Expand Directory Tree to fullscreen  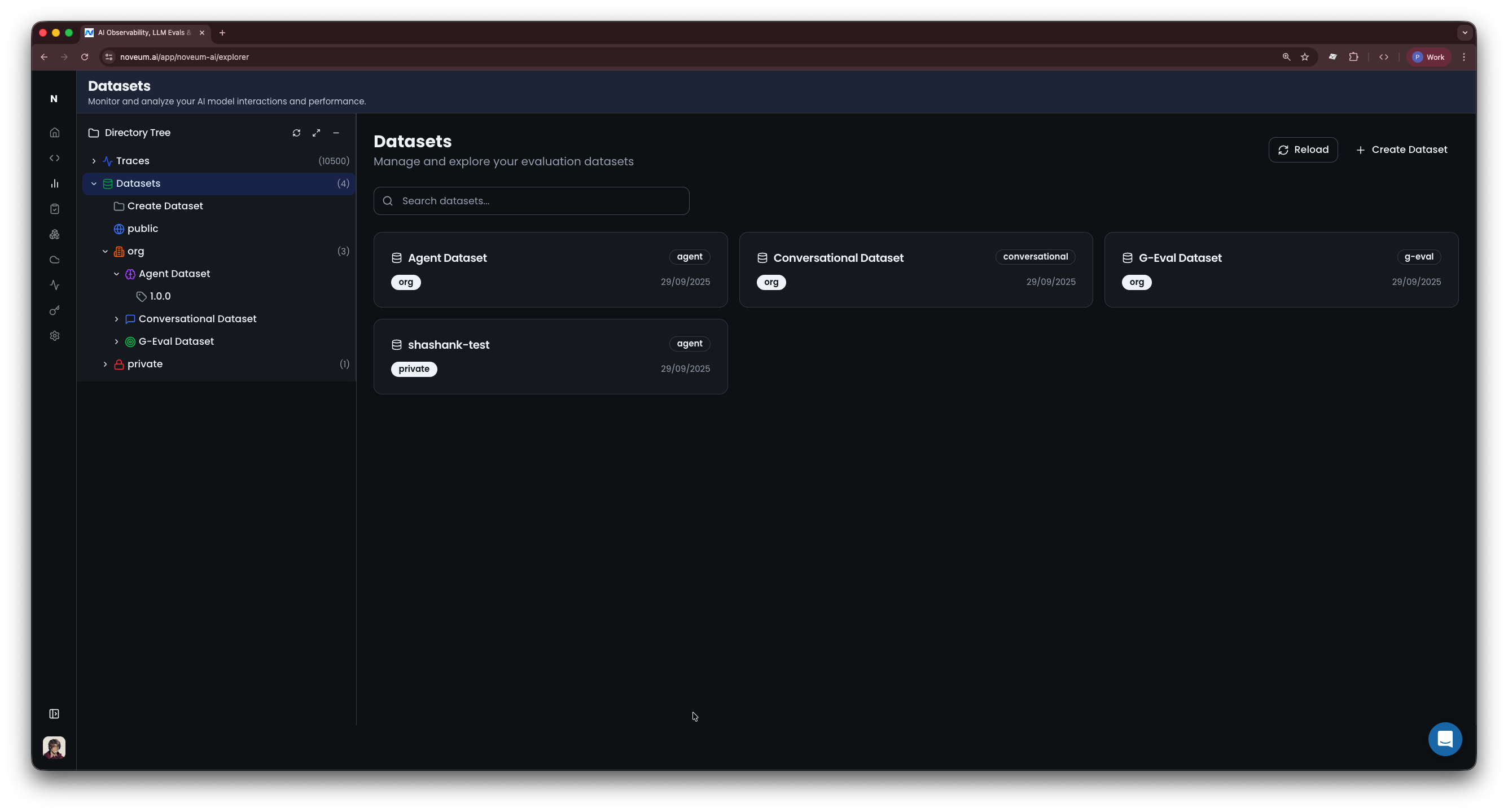point(316,133)
